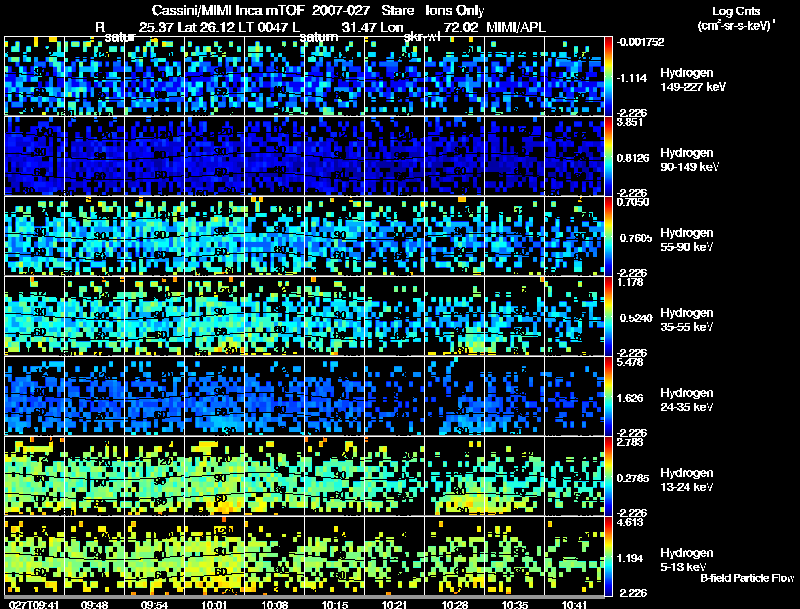The image size is (800, 609).
Task: Click the Cassini/MIMI Inca mTOF title text
Action: click(228, 11)
